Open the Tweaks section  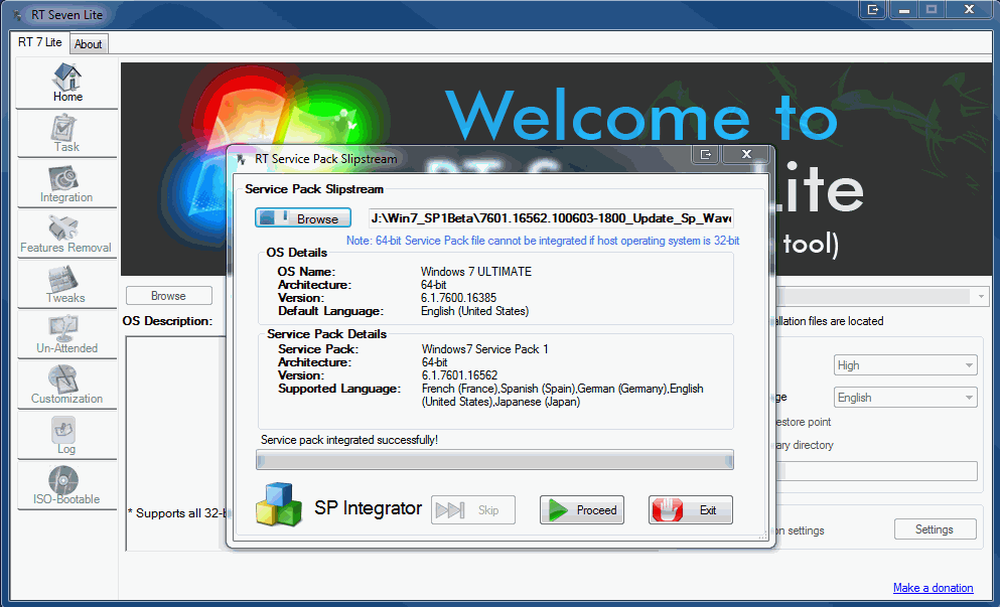[x=67, y=285]
